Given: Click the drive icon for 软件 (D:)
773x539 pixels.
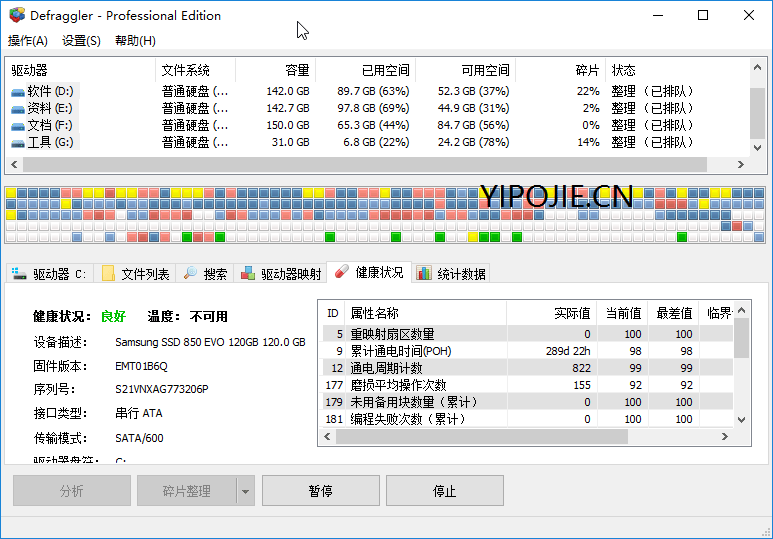Looking at the screenshot, I should tap(18, 92).
